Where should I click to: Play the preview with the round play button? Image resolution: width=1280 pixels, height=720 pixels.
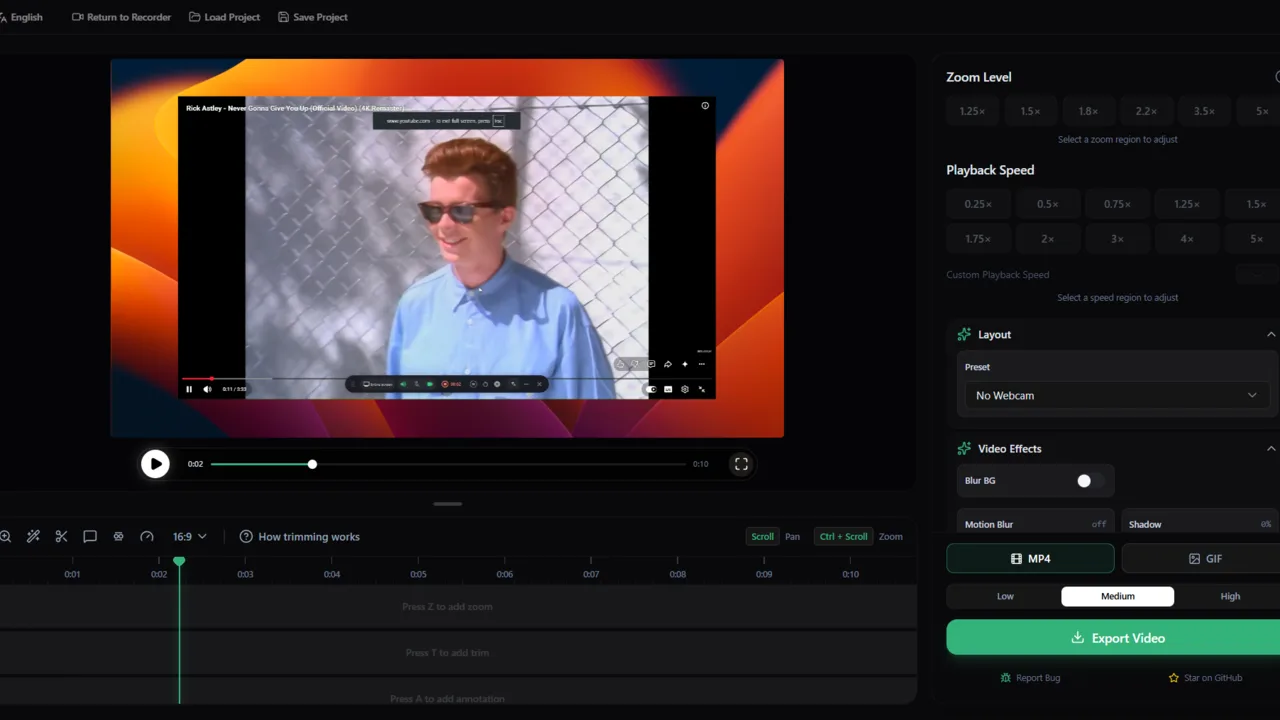[x=155, y=464]
